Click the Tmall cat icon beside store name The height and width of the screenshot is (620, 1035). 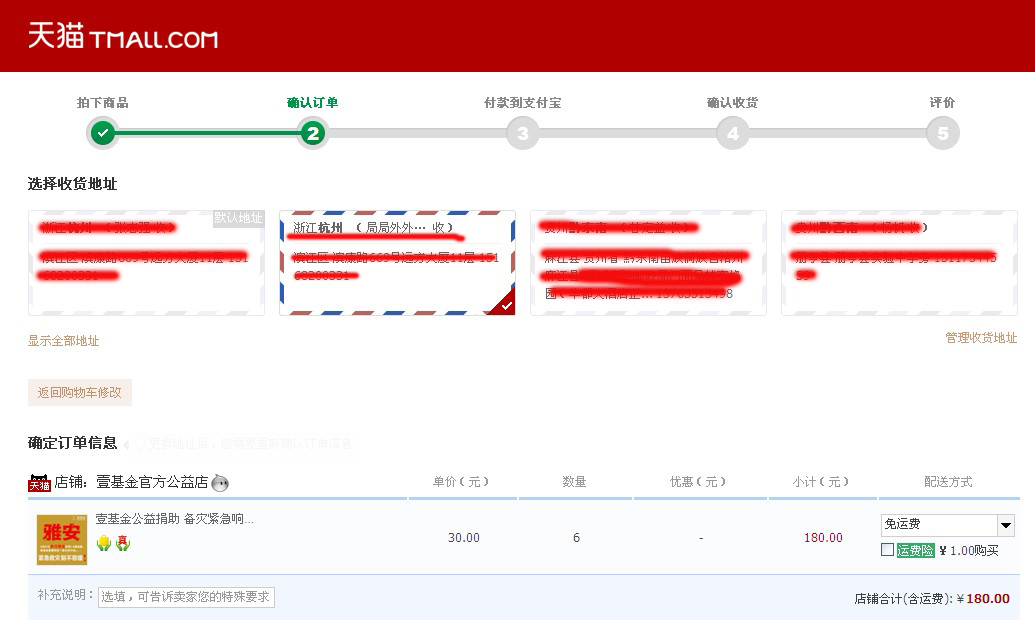click(39, 483)
